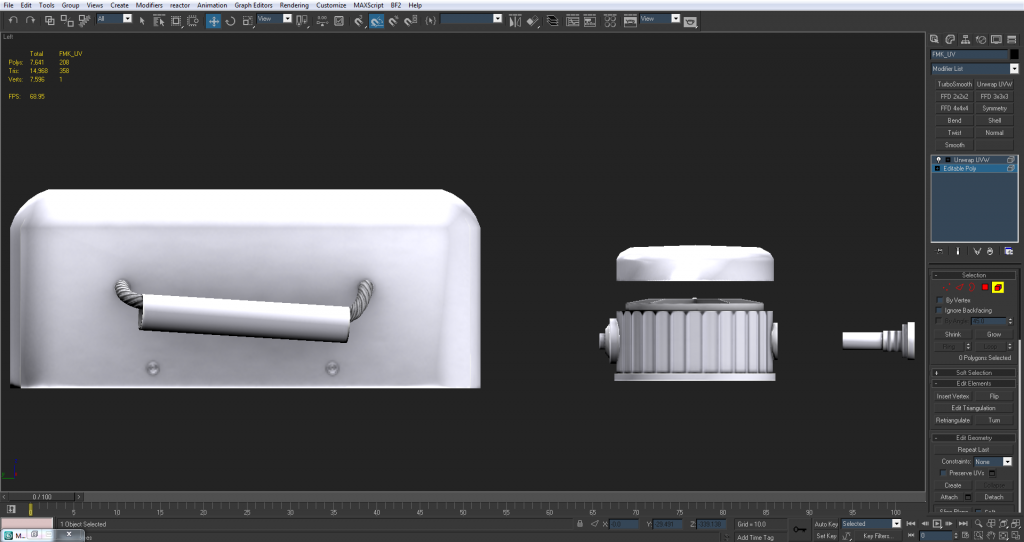Toggle Unwrap UVW modifier lightbulb

pos(938,160)
